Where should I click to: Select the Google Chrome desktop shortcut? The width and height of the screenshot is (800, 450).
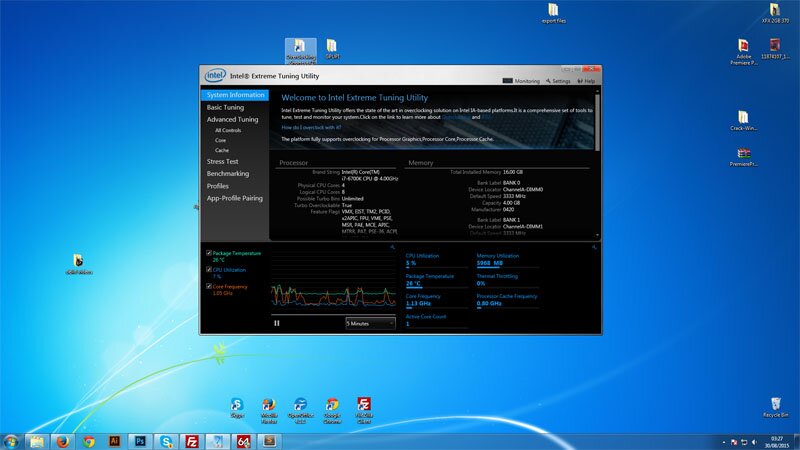point(332,411)
